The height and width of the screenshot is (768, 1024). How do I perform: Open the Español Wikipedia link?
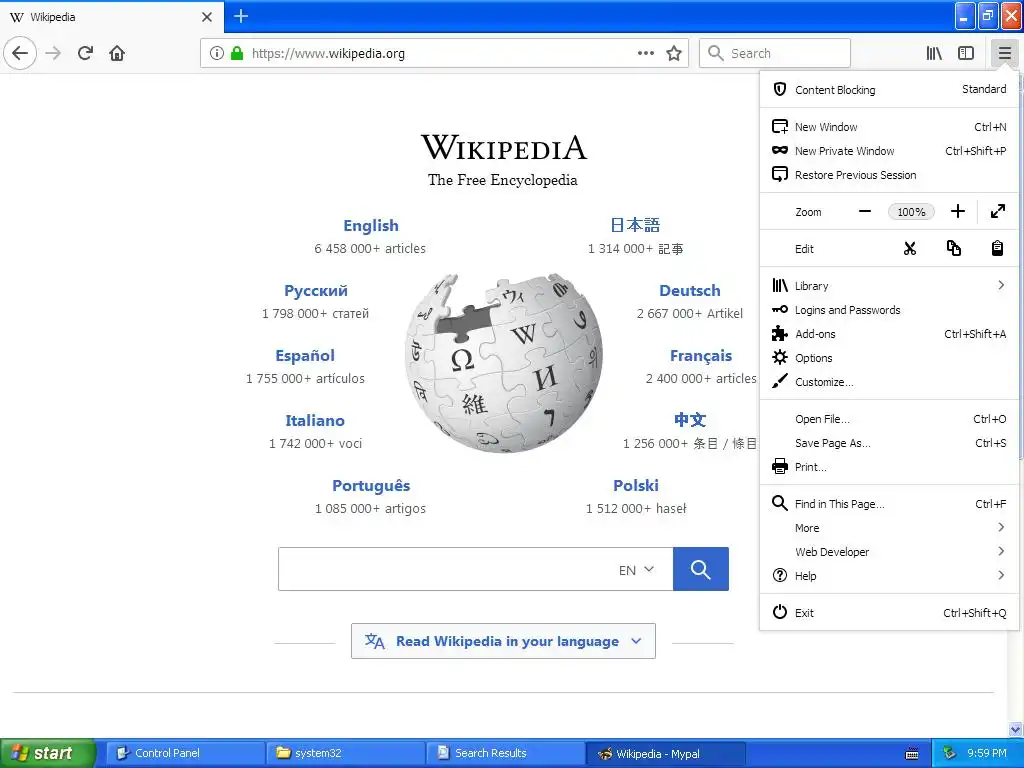(x=305, y=355)
